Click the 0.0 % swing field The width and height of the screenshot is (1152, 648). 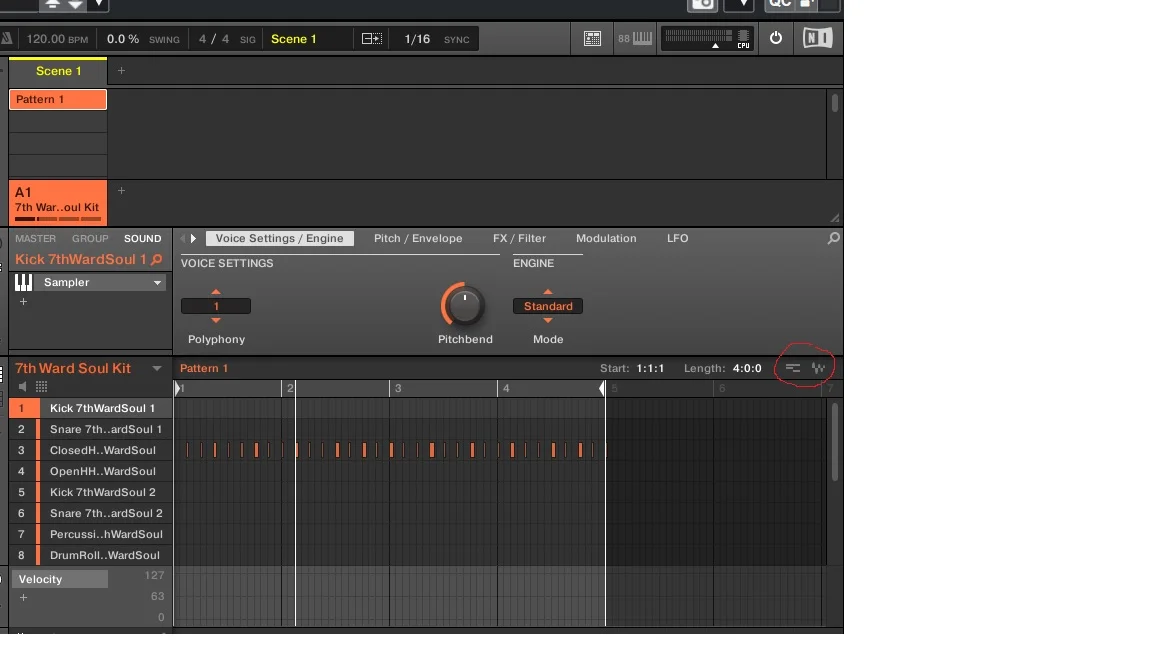coord(123,39)
